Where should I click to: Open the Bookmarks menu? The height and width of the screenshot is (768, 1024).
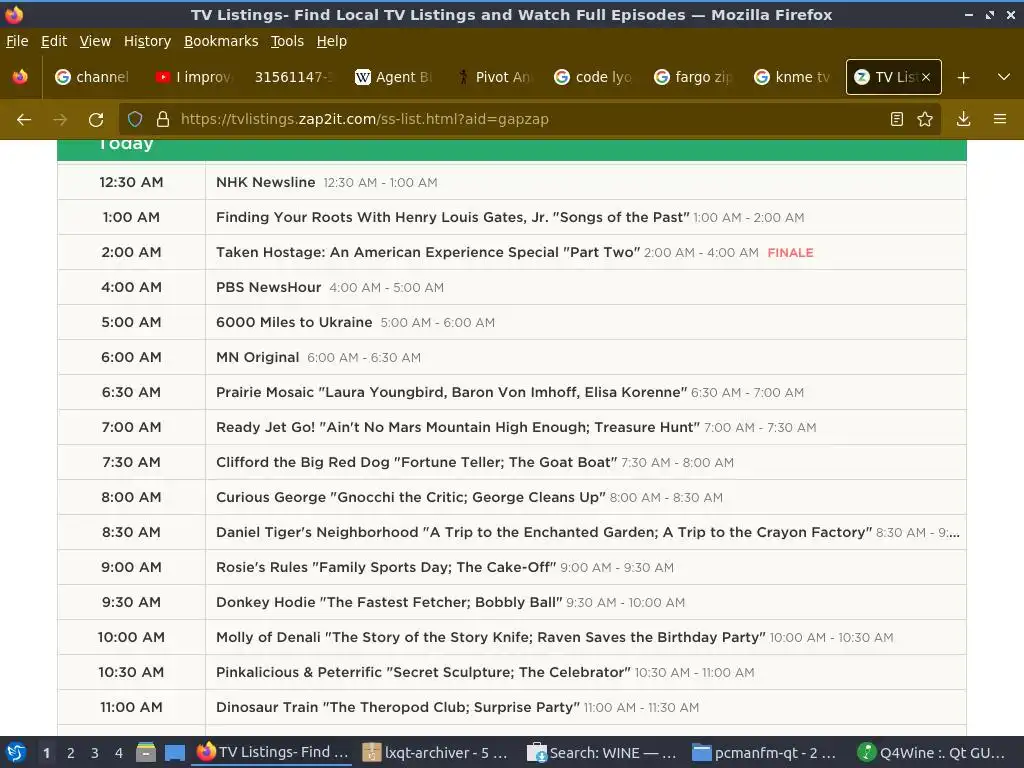click(x=221, y=41)
